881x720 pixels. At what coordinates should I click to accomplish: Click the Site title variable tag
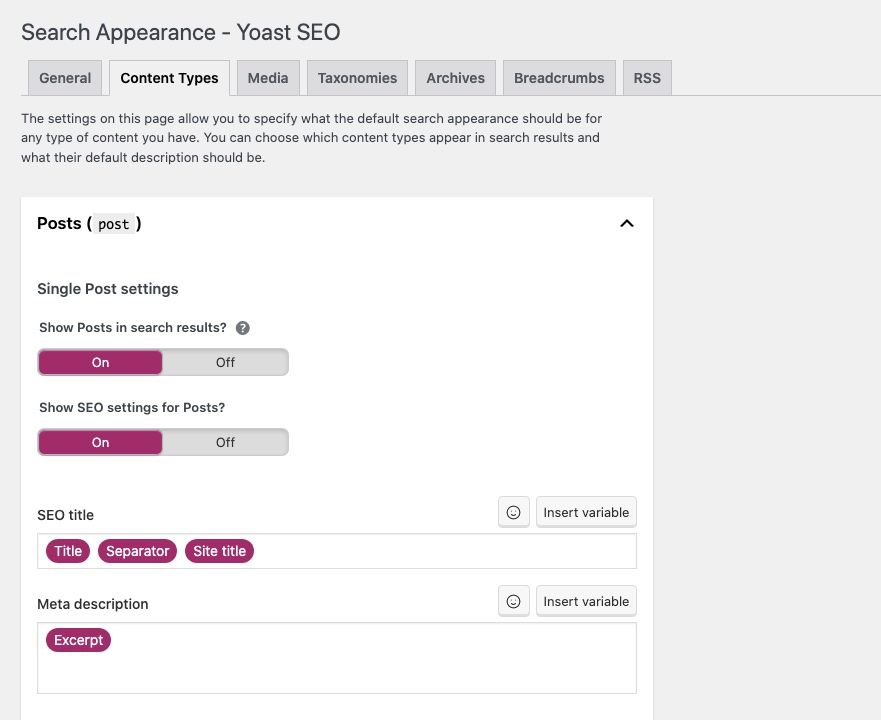pyautogui.click(x=219, y=551)
